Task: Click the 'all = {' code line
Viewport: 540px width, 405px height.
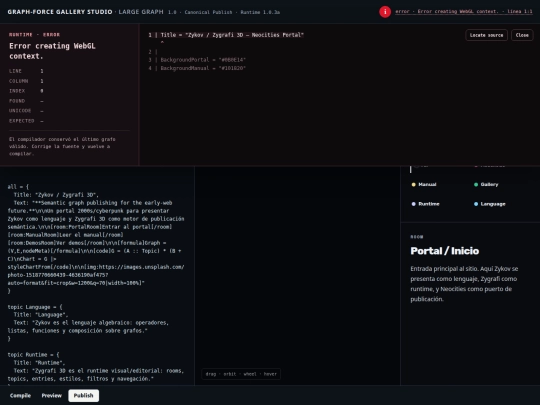Action: 18,187
